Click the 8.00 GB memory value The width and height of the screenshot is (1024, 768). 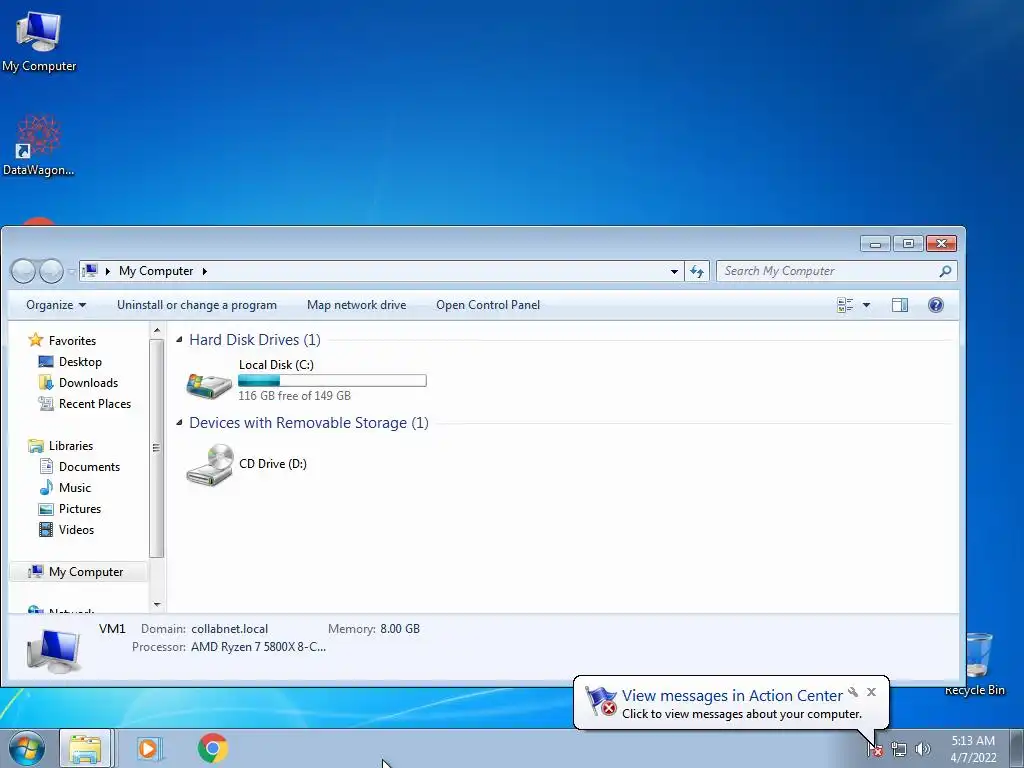pyautogui.click(x=400, y=629)
